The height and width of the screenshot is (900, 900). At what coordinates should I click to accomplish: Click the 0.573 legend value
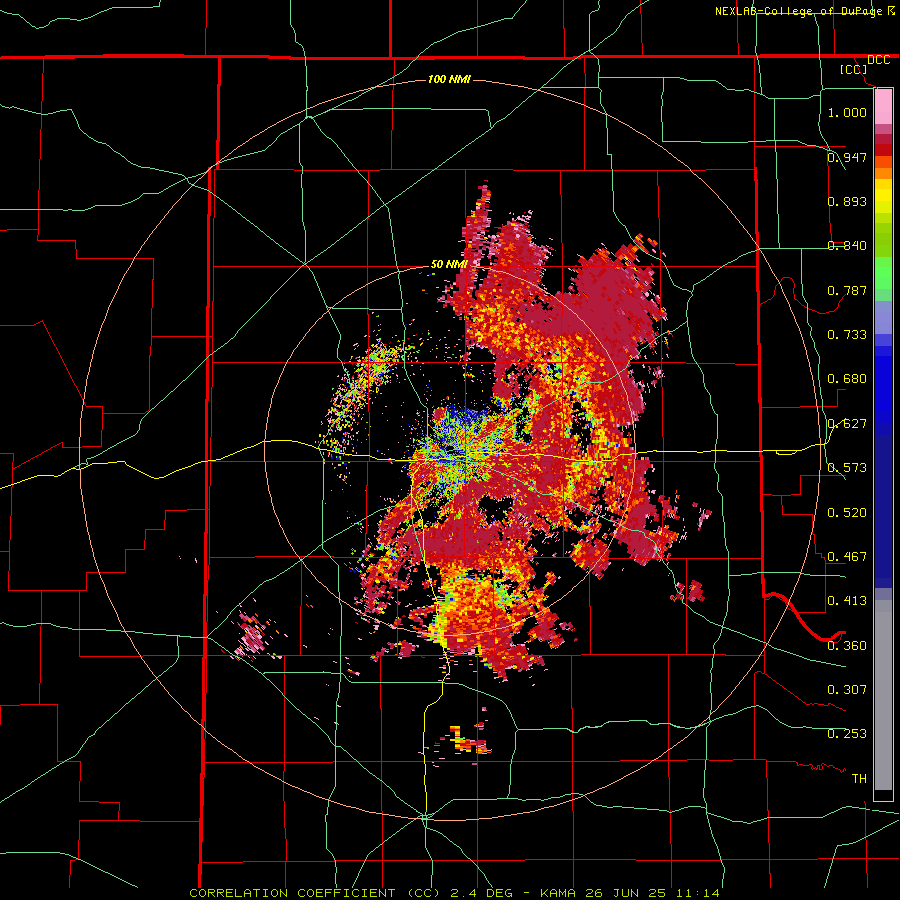(x=847, y=467)
